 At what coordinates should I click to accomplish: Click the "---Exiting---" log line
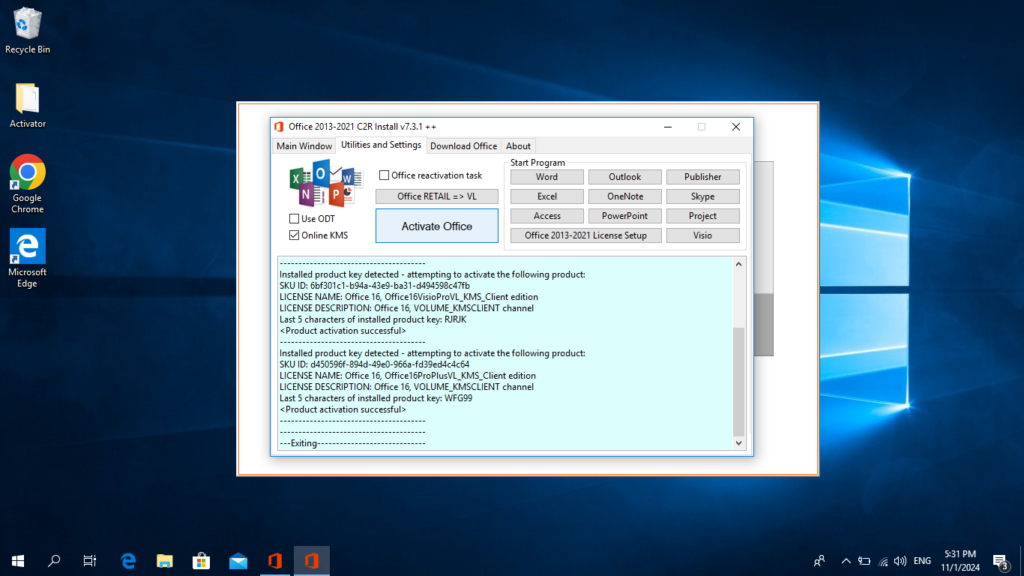(x=352, y=443)
